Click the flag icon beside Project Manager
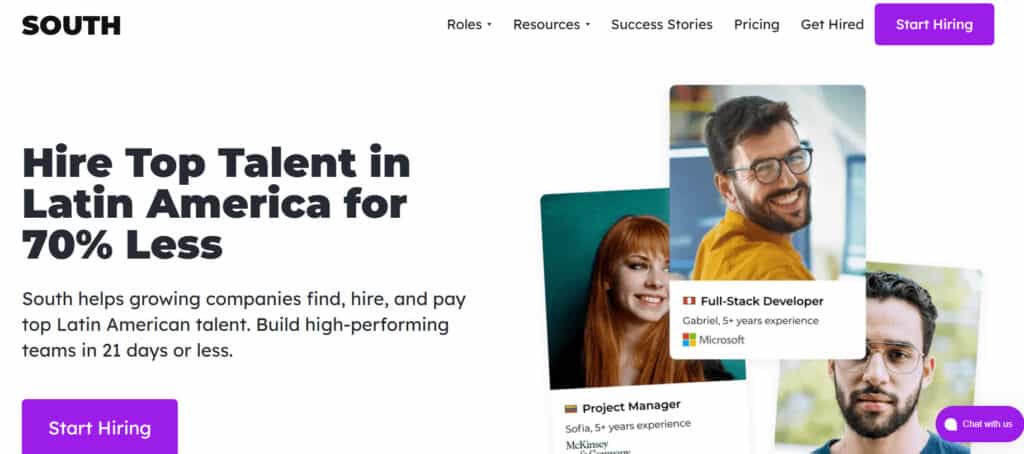 point(571,406)
